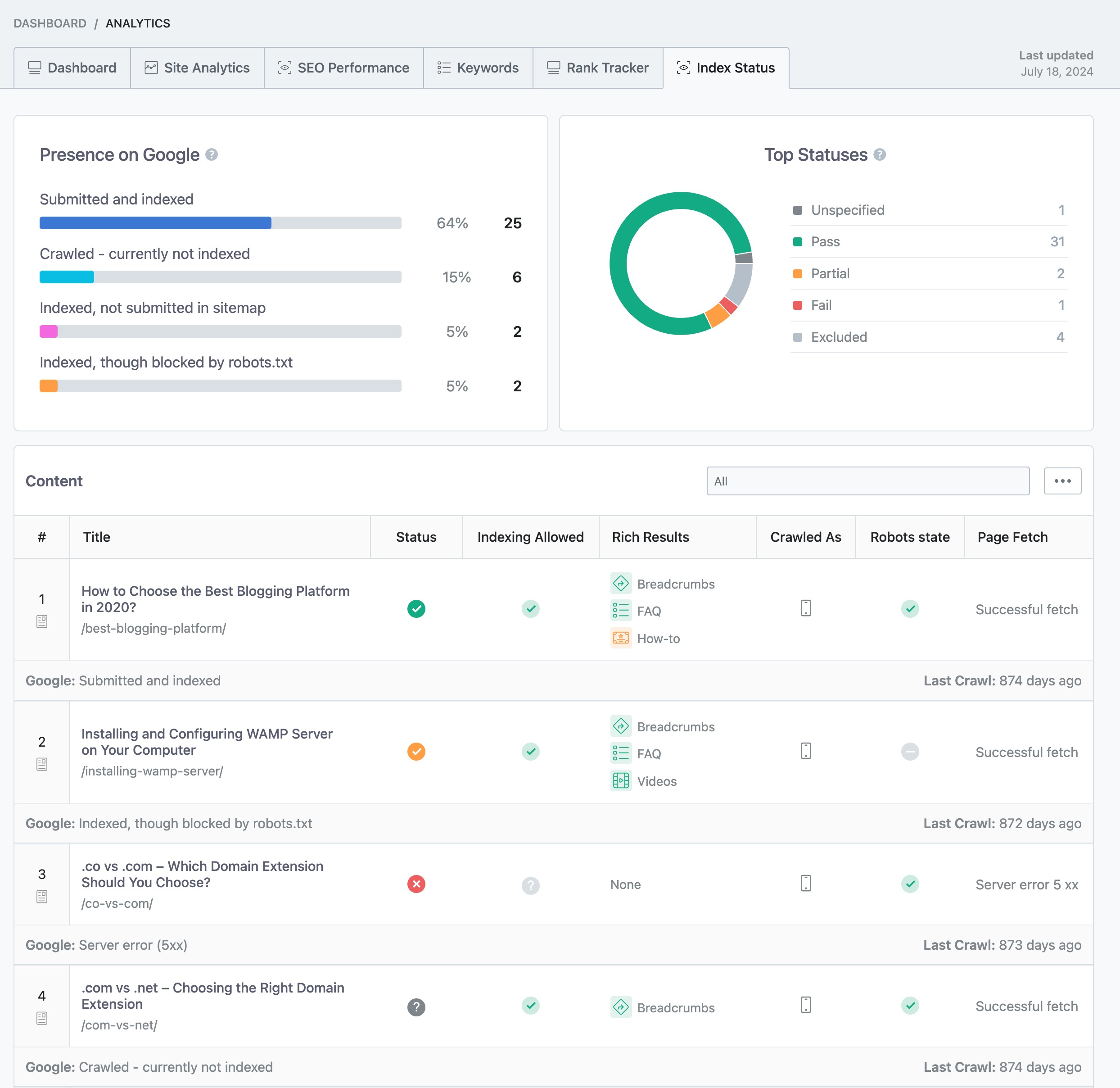The width and height of the screenshot is (1120, 1088).
Task: Open the All content filter dropdown
Action: (868, 481)
